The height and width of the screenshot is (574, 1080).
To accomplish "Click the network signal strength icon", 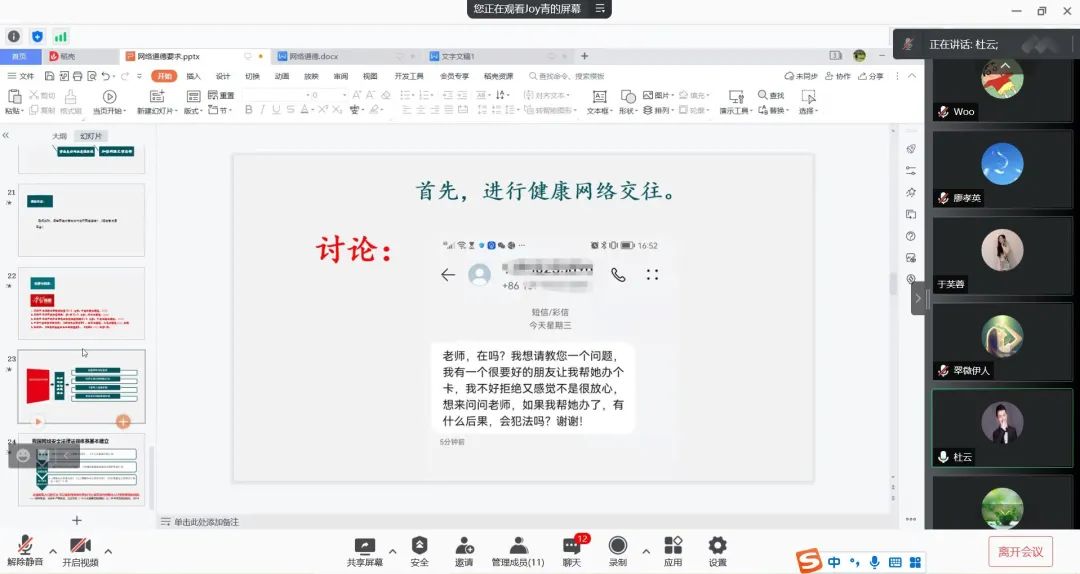I will click(61, 36).
